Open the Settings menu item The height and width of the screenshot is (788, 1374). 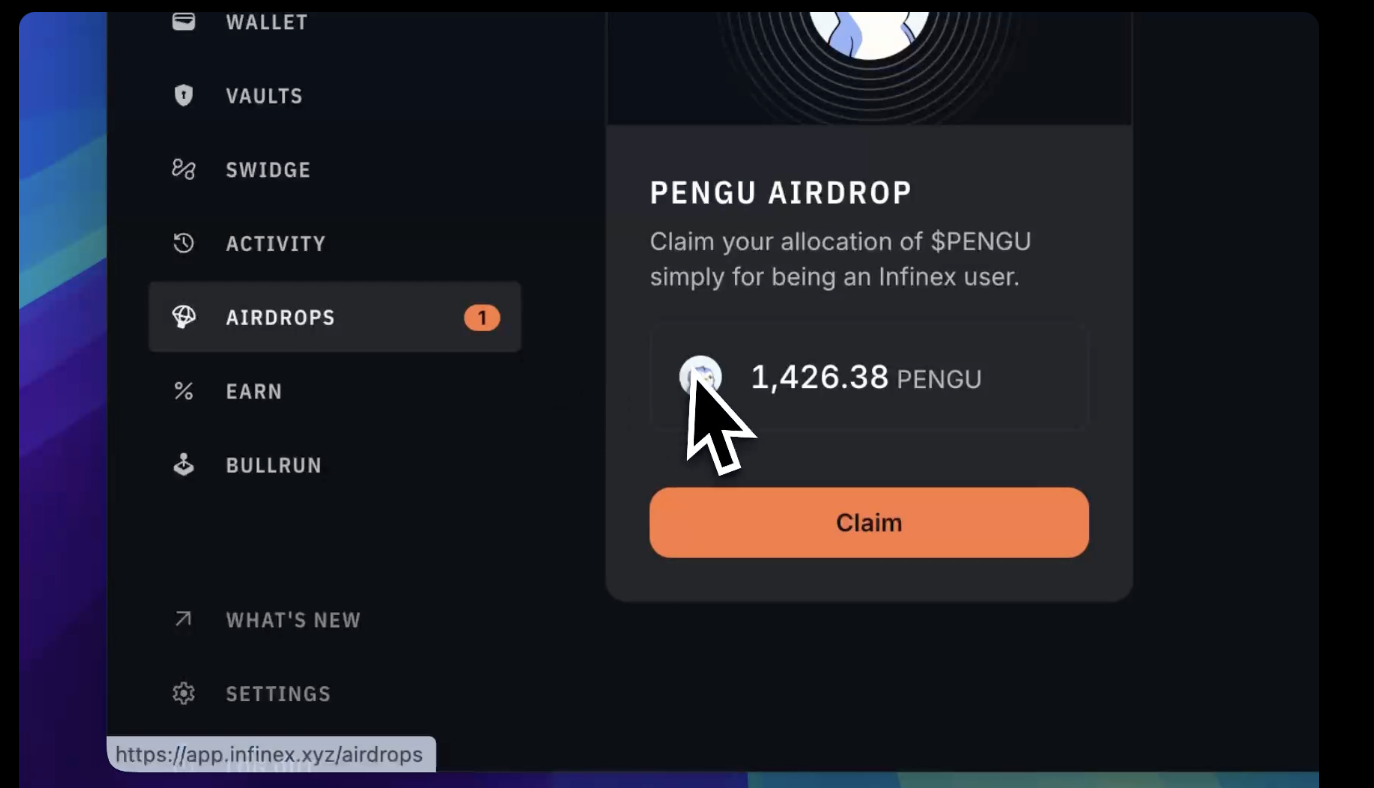278,693
